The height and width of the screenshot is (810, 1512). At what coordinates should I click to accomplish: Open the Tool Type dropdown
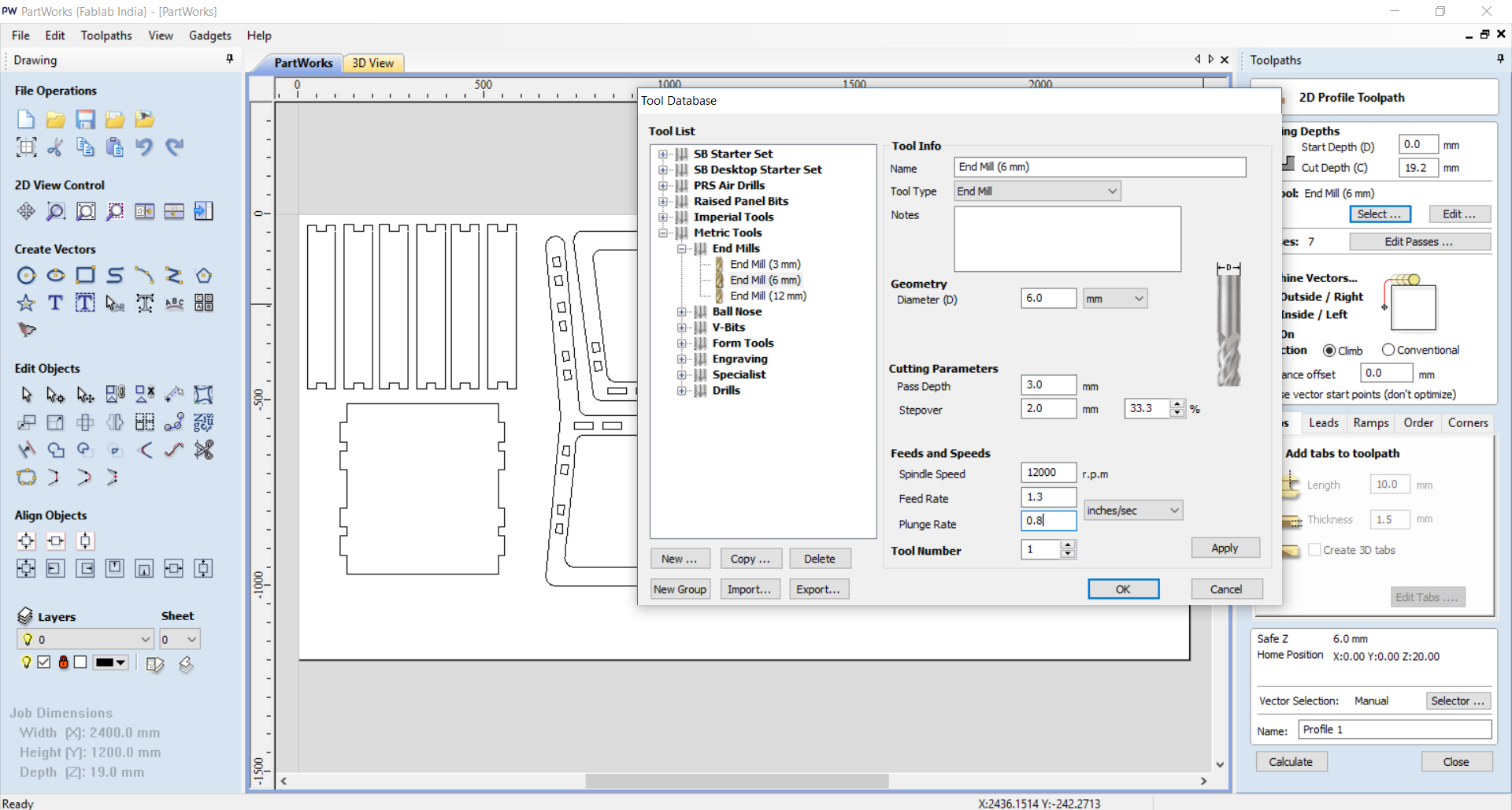pos(1036,191)
